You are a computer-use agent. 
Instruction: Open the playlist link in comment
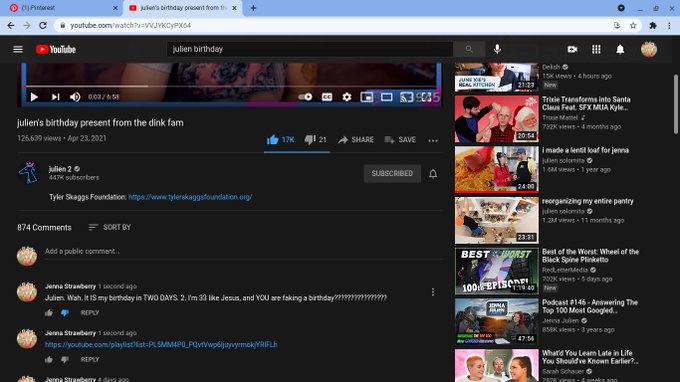[x=161, y=345]
